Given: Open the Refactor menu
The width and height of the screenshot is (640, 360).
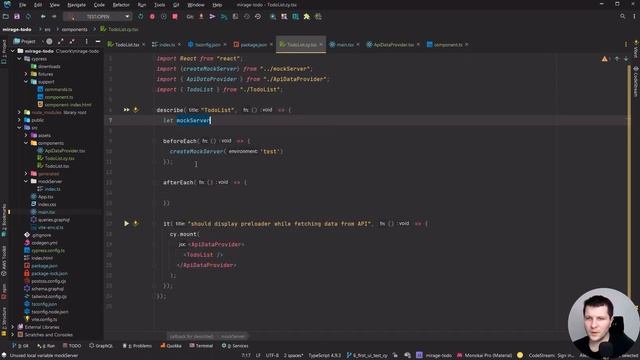Looking at the screenshot, I should 121,5.
